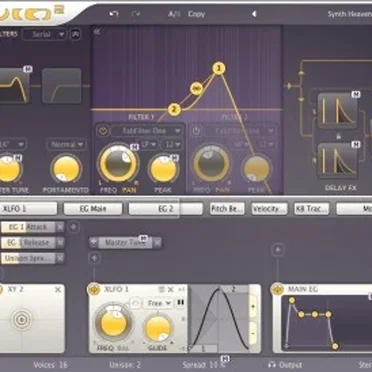Image resolution: width=372 pixels, height=372 pixels.
Task: Click the undo arrow icon
Action: 114,14
